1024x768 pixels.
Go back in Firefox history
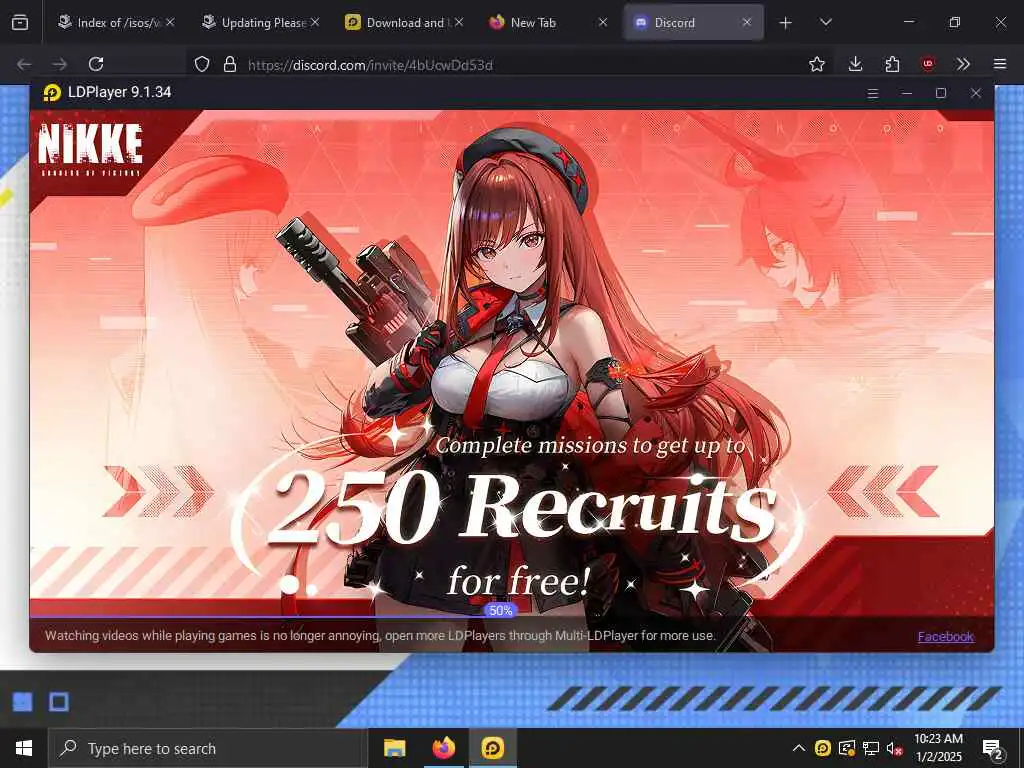(24, 64)
